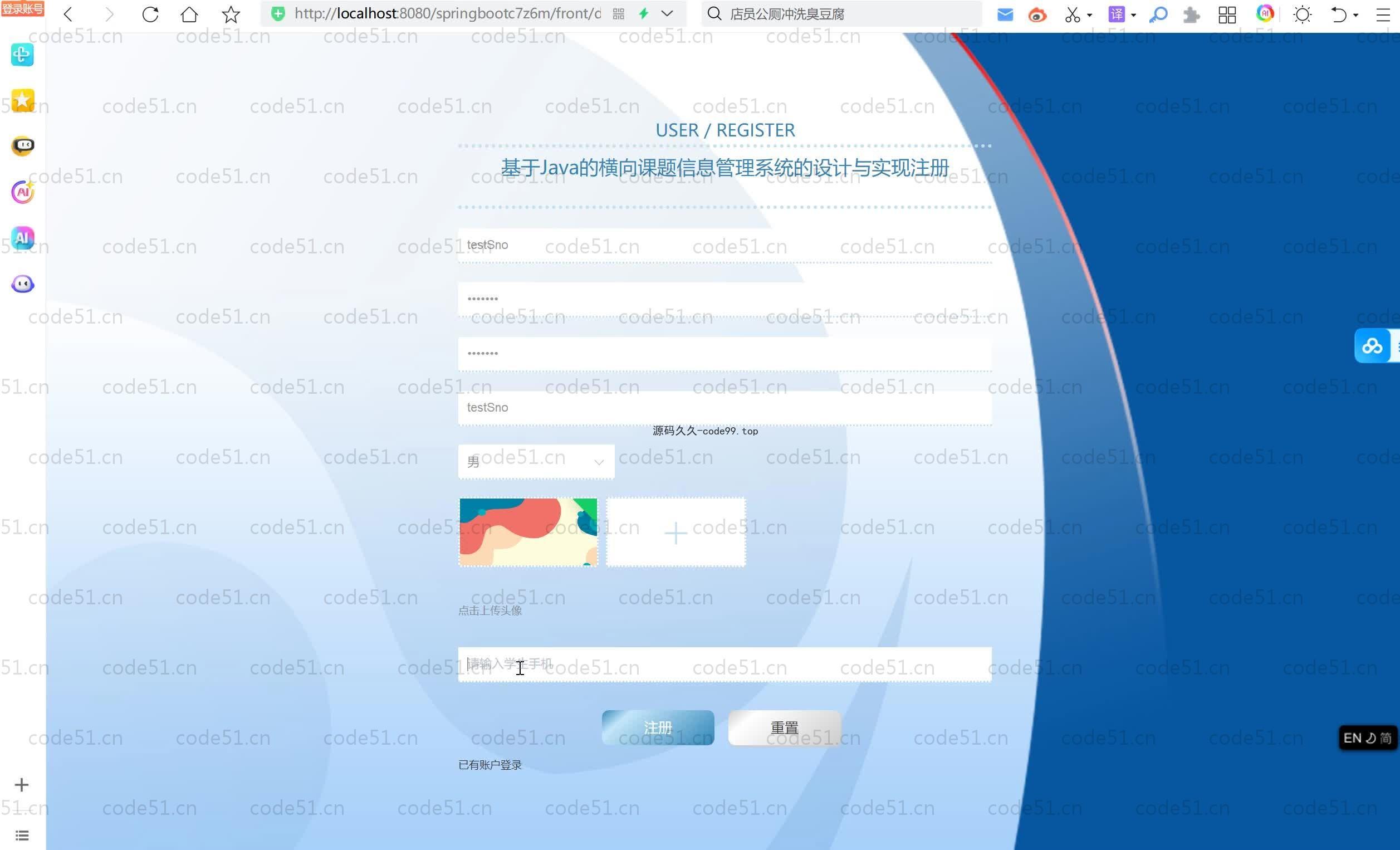Click the browser forward arrow

tap(109, 14)
